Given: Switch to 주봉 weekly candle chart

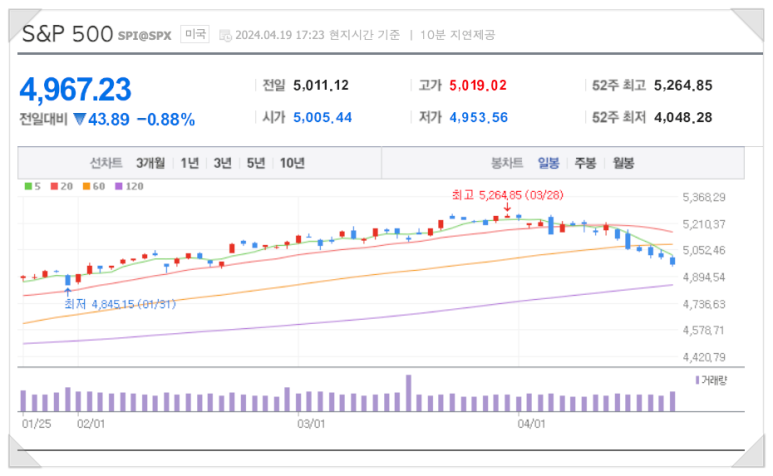Looking at the screenshot, I should pos(586,163).
